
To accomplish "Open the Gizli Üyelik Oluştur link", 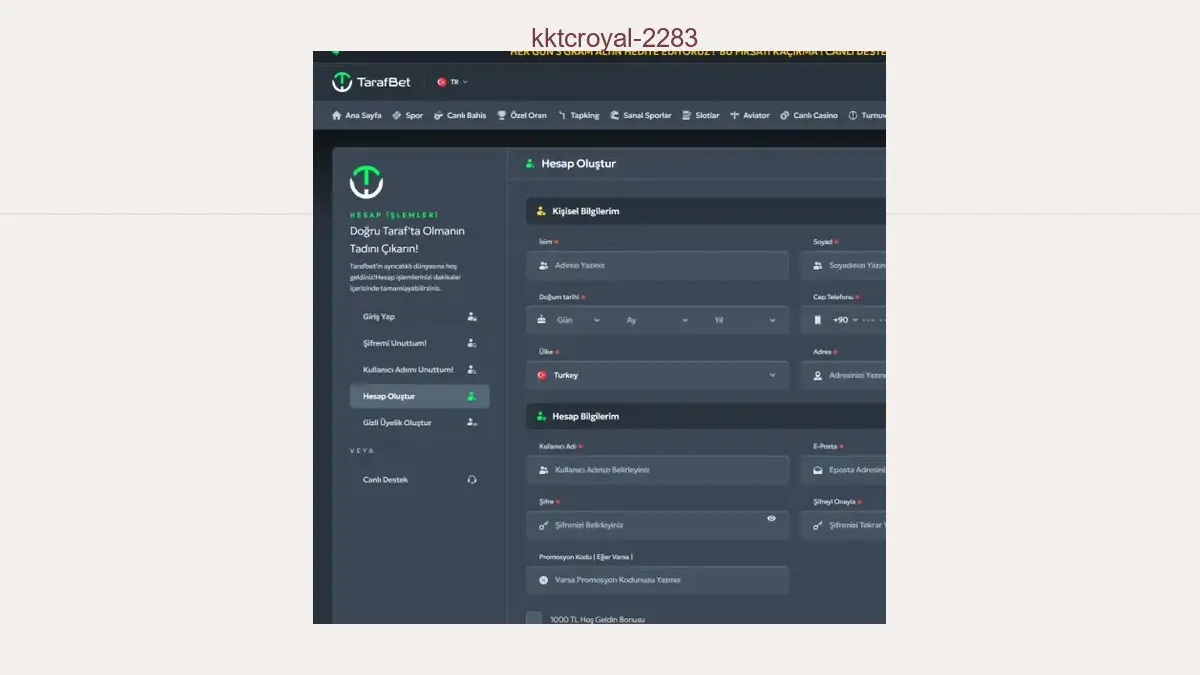I will coord(397,423).
